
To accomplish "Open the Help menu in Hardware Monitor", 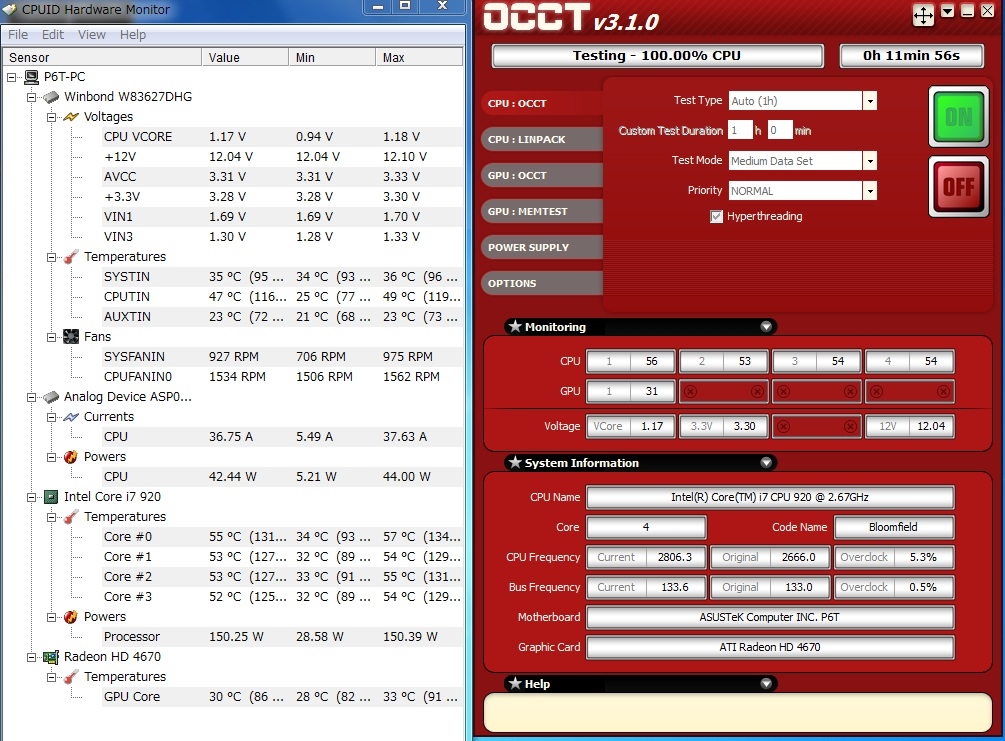I will (x=133, y=35).
